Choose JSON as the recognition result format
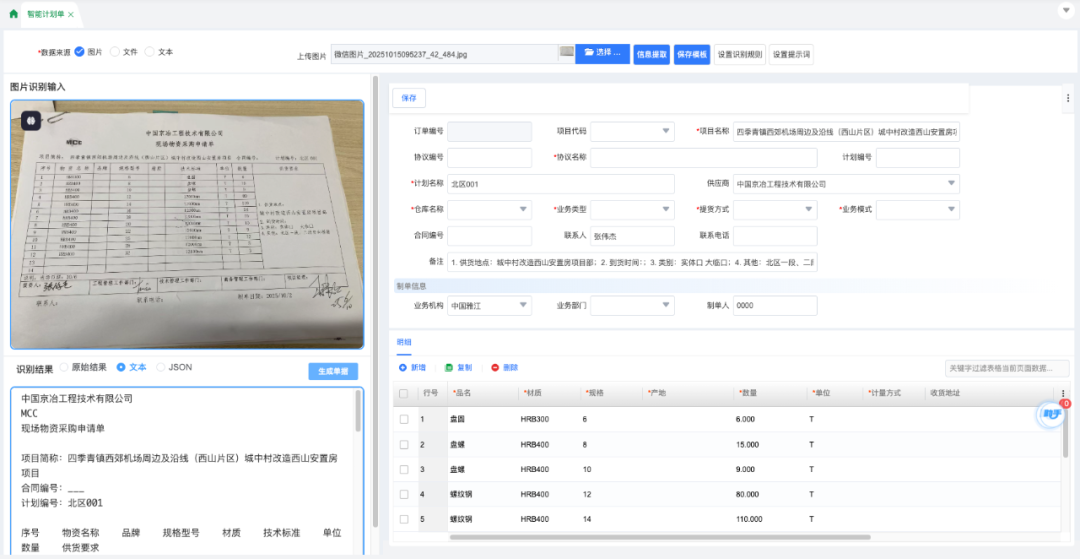 [x=160, y=367]
